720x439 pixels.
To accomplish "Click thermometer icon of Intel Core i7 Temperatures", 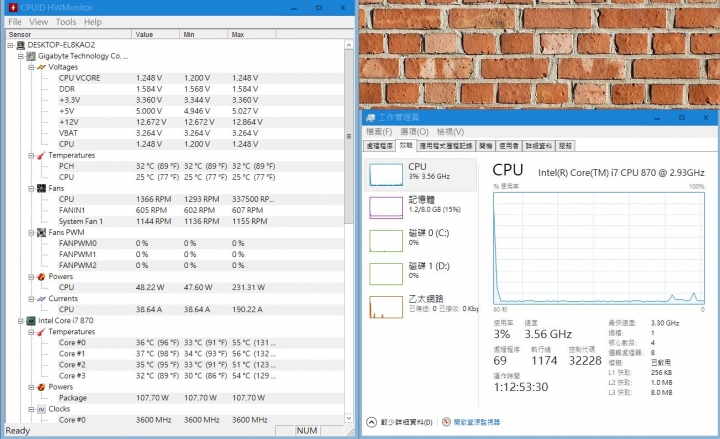I will pyautogui.click(x=41, y=332).
